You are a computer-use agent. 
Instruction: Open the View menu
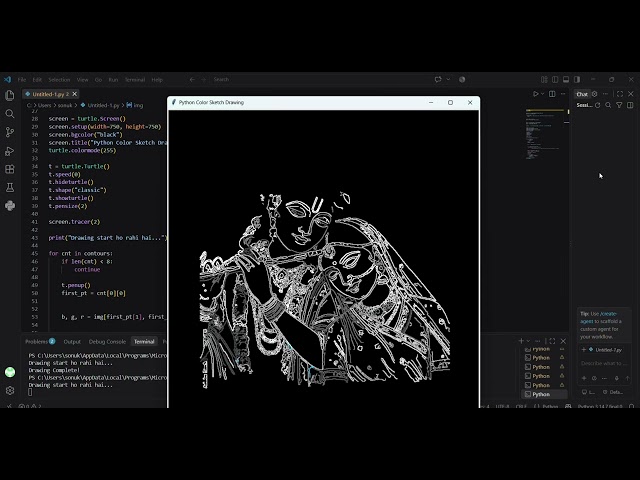pos(82,80)
